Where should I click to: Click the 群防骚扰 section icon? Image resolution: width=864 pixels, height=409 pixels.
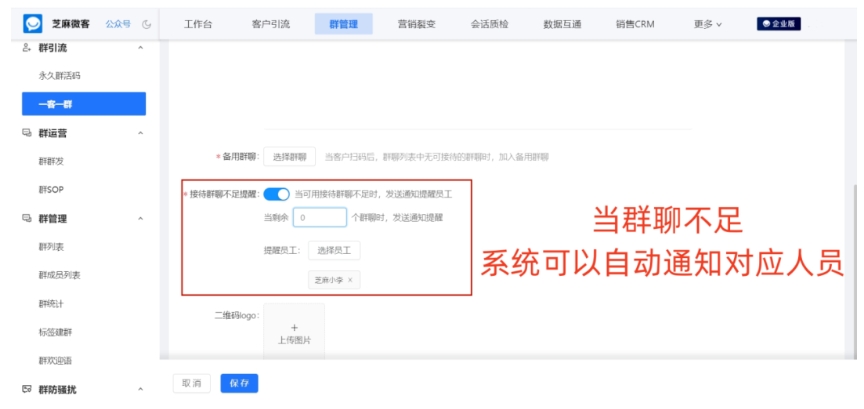tap(26, 388)
